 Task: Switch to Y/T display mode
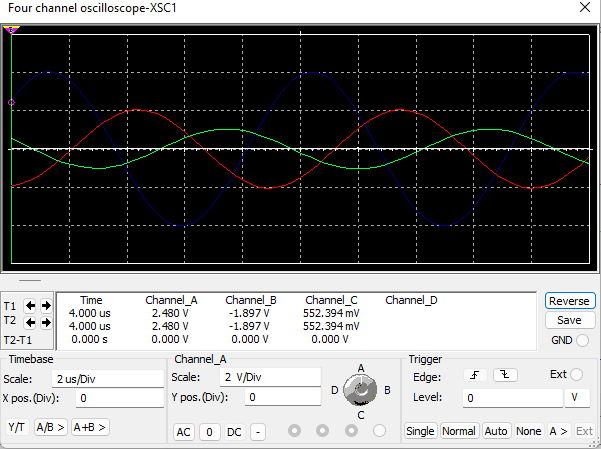tap(17, 427)
